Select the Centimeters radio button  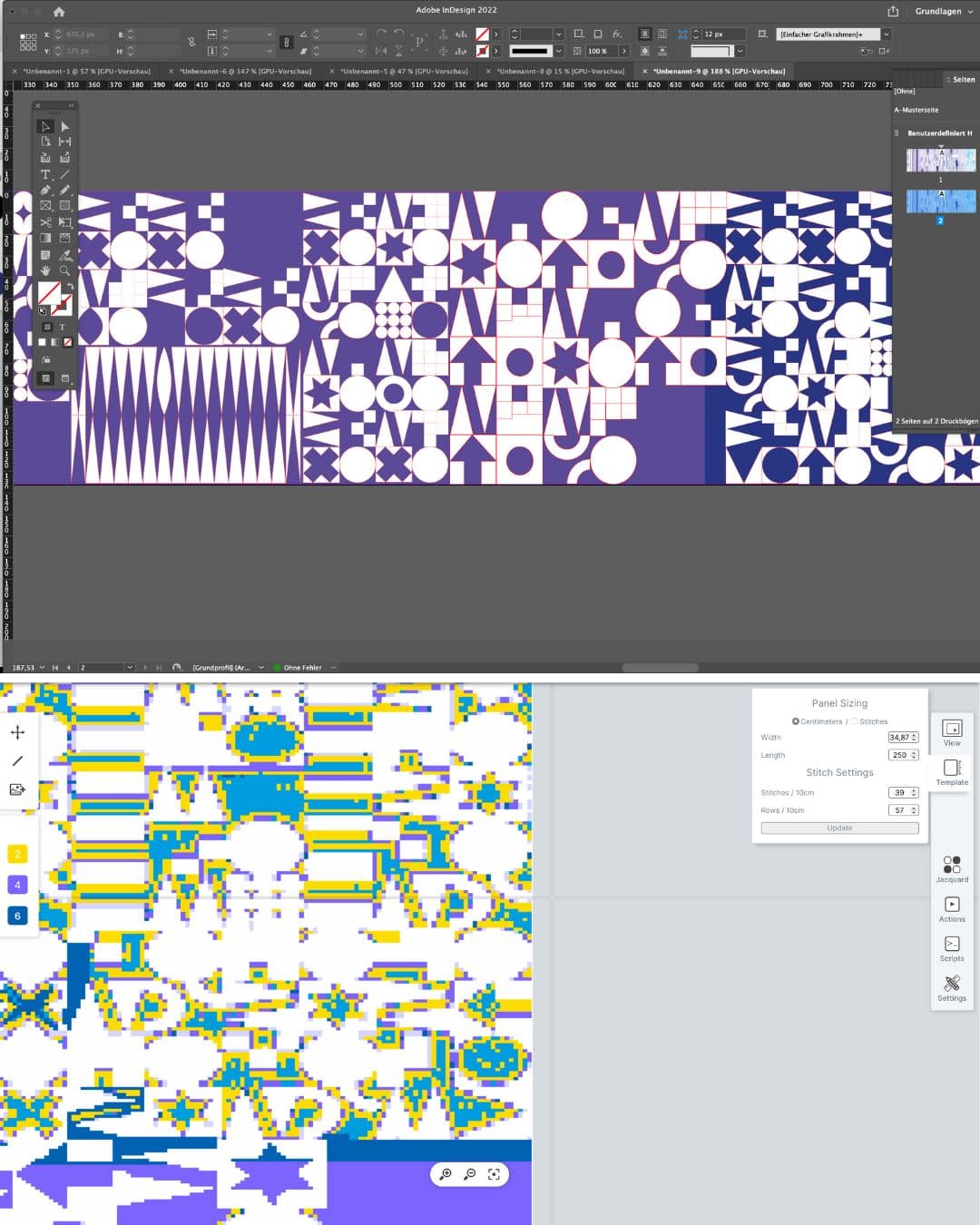tap(796, 721)
